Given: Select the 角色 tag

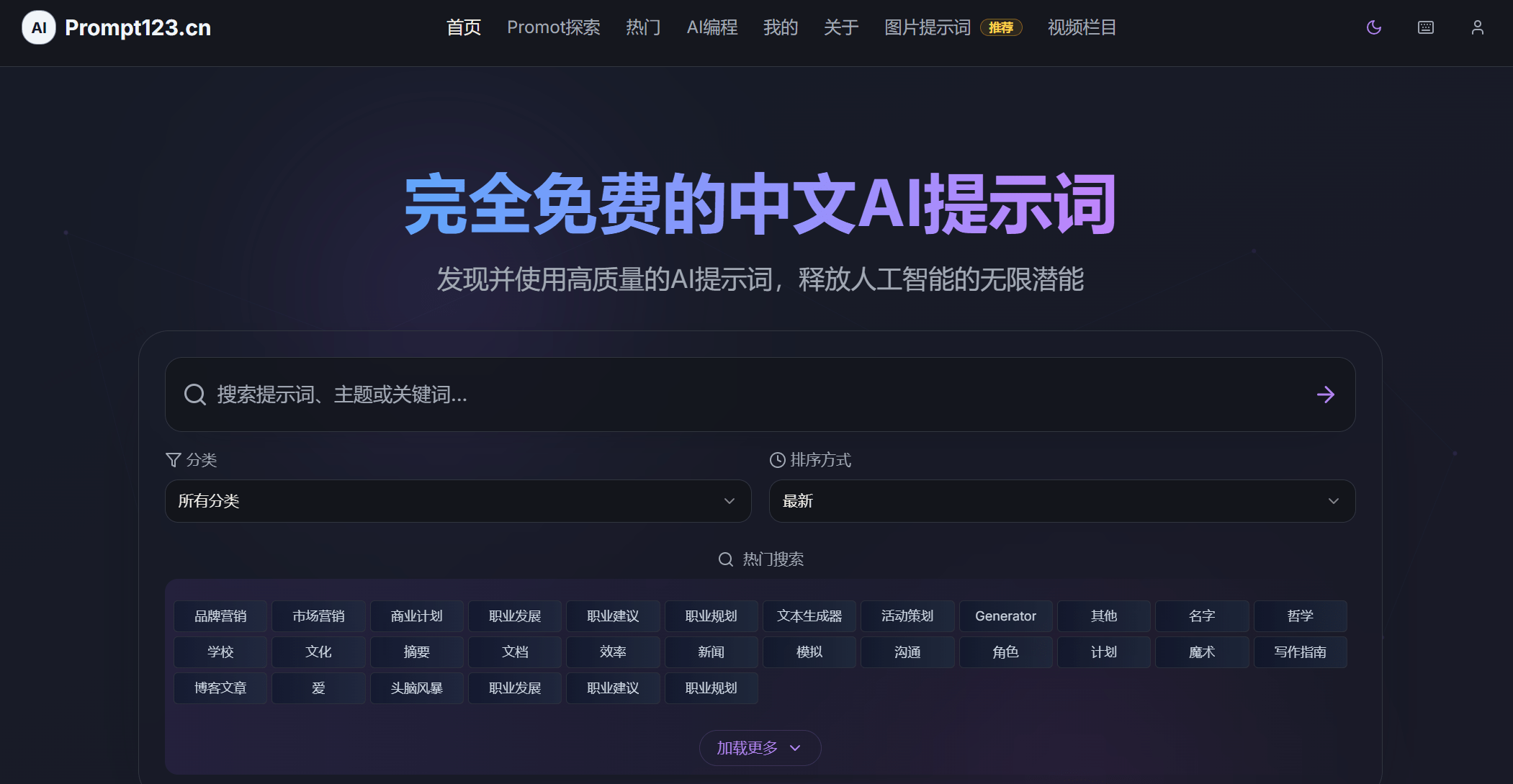Looking at the screenshot, I should (1006, 652).
